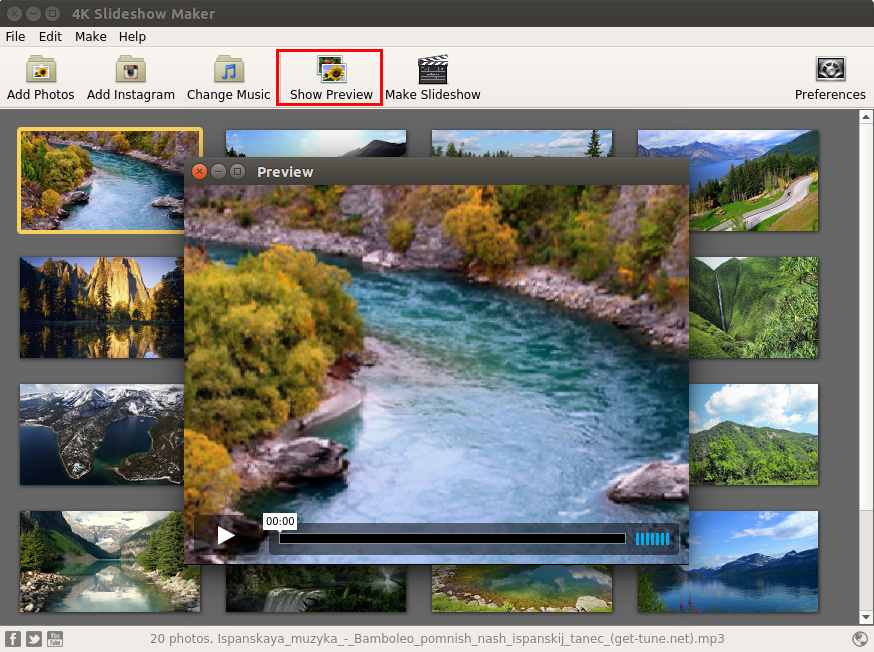The height and width of the screenshot is (652, 874).
Task: Select the green waterfall canyon thumbnail
Action: [754, 307]
